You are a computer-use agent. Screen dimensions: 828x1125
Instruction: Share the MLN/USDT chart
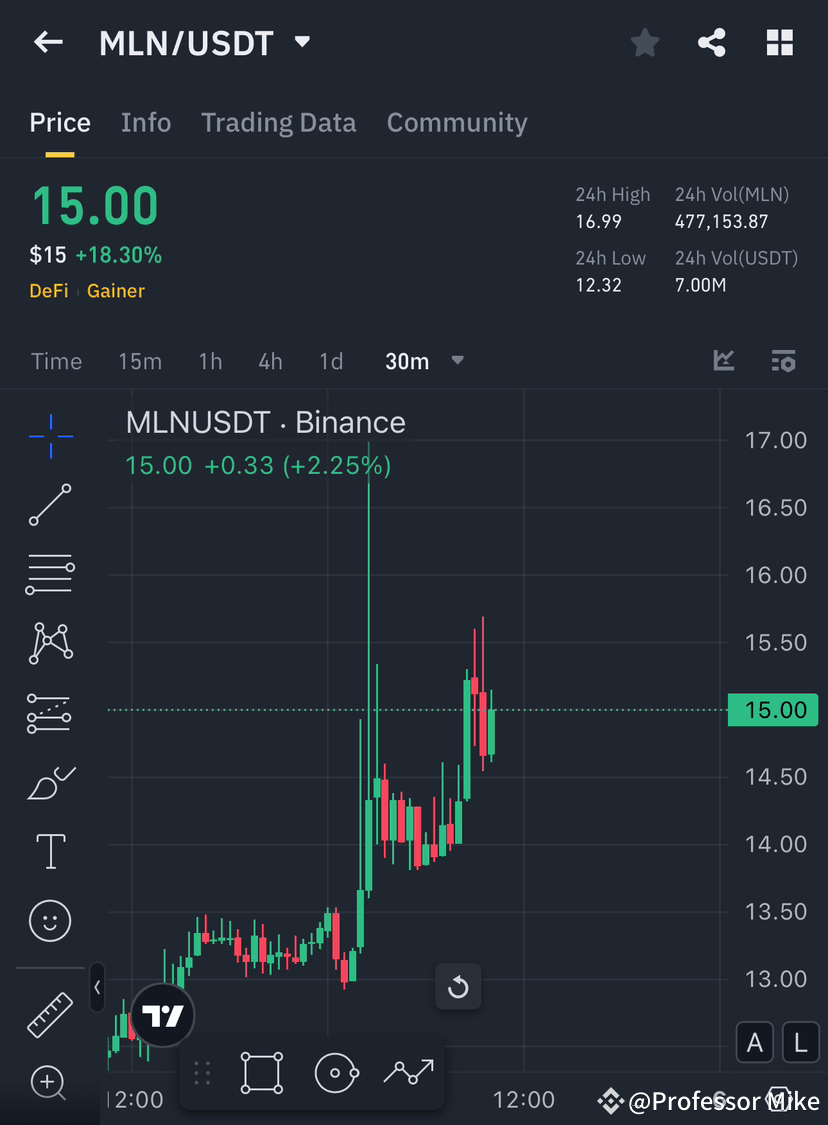click(712, 42)
